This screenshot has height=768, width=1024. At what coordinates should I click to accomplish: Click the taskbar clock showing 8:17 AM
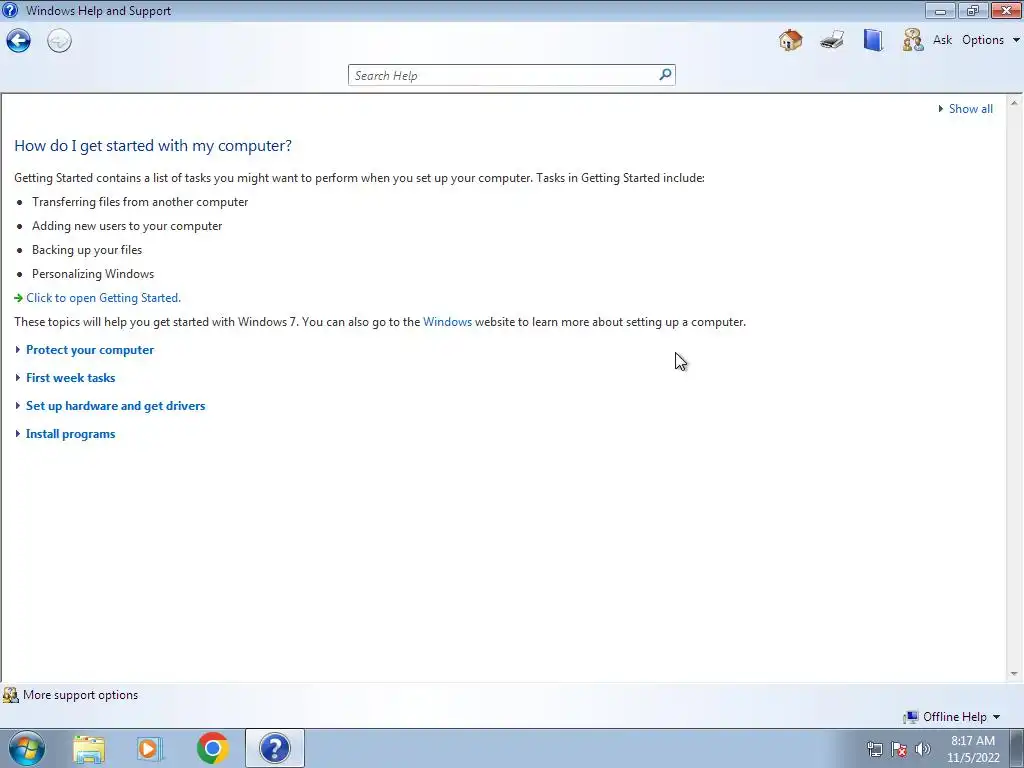973,749
